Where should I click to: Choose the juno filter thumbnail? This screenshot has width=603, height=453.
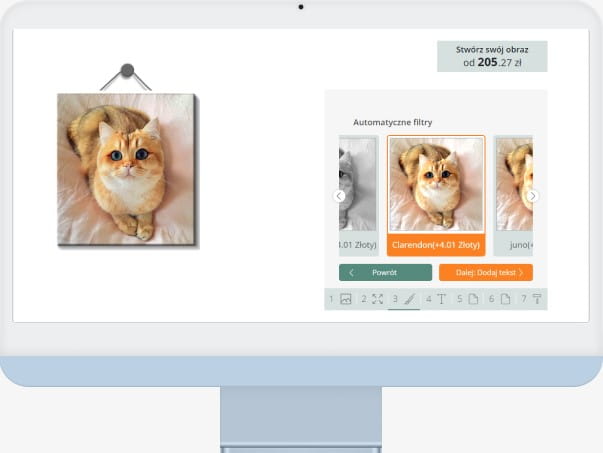513,185
